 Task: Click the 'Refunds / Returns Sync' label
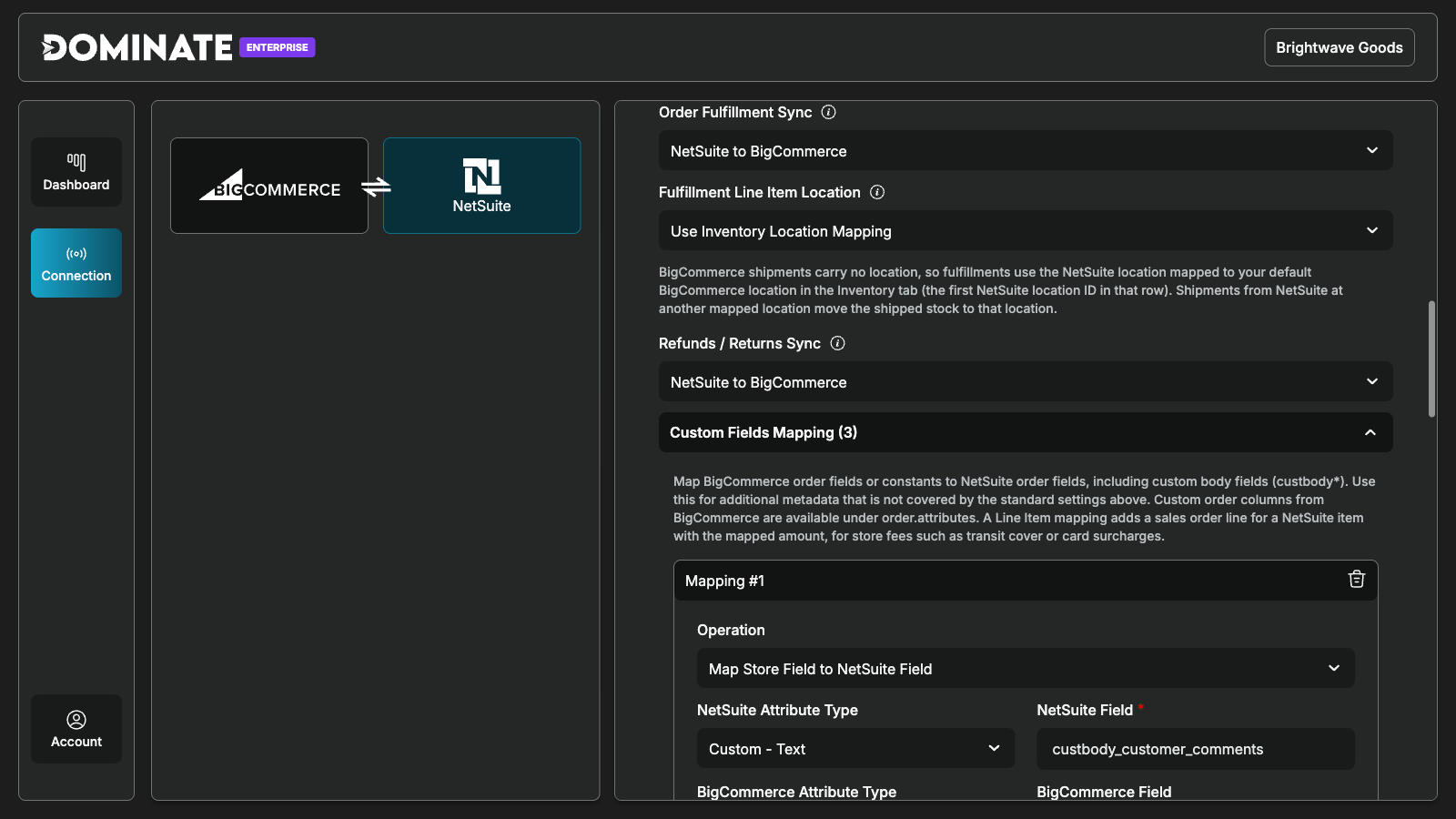tap(740, 343)
